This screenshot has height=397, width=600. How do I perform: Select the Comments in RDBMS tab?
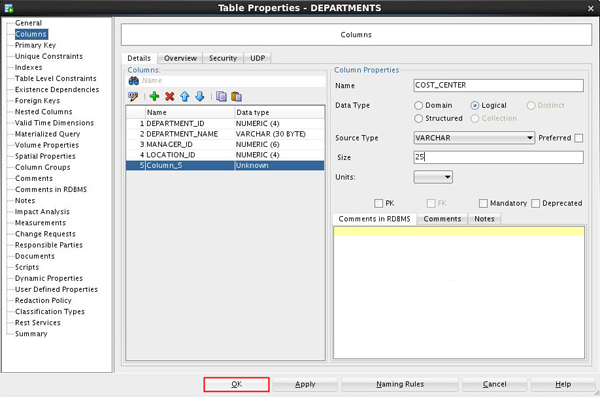point(374,219)
